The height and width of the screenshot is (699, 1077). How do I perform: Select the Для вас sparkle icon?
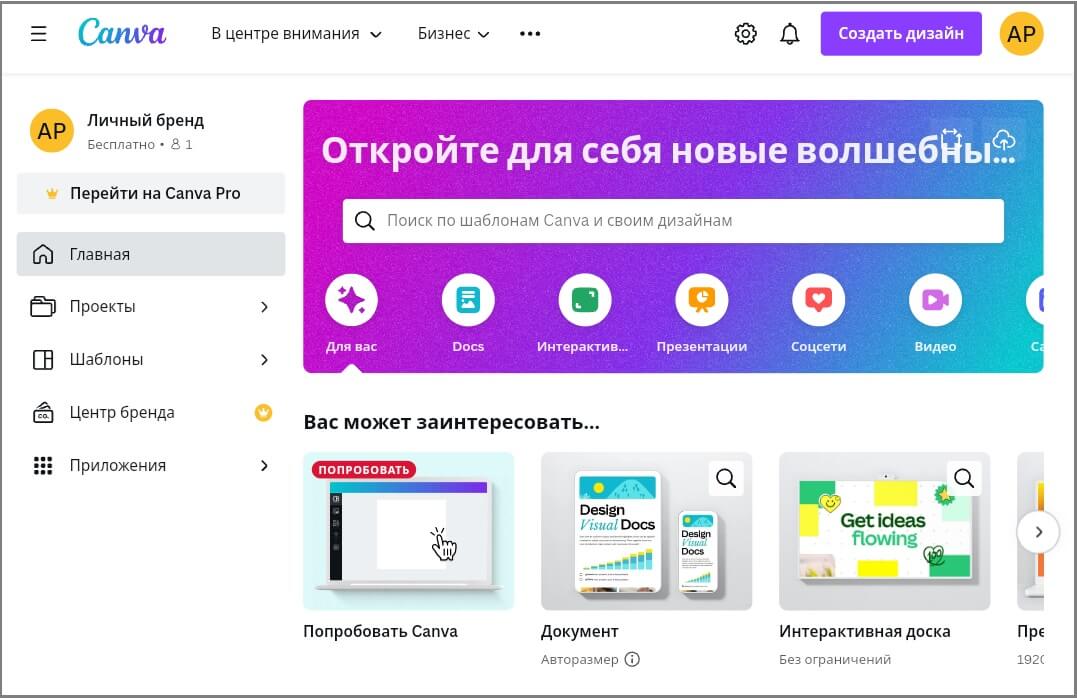pos(351,299)
